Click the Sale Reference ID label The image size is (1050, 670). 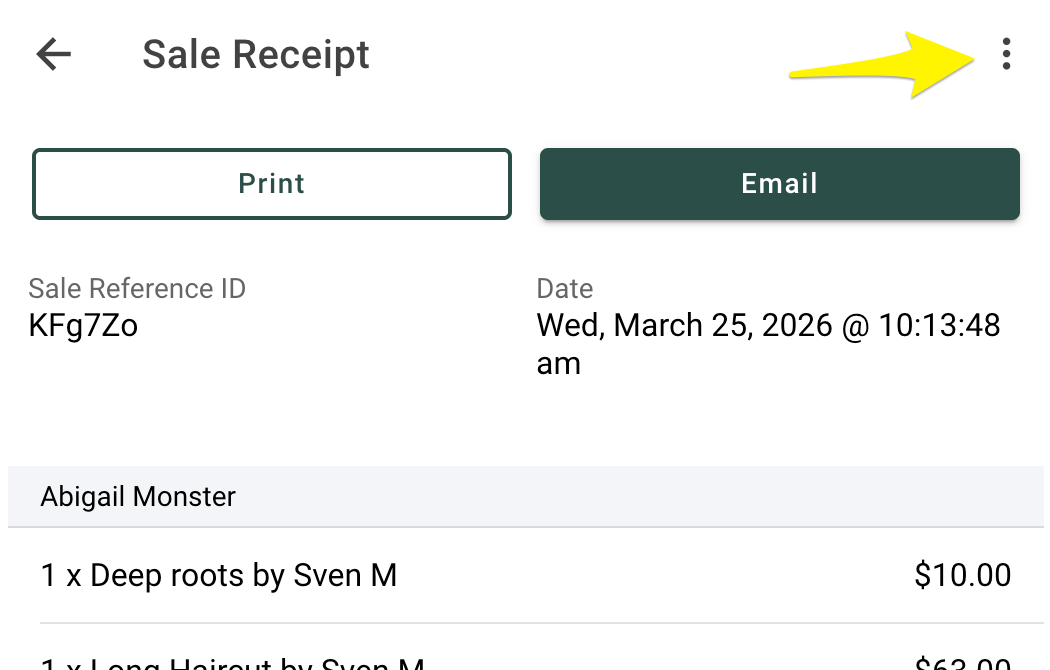(137, 289)
